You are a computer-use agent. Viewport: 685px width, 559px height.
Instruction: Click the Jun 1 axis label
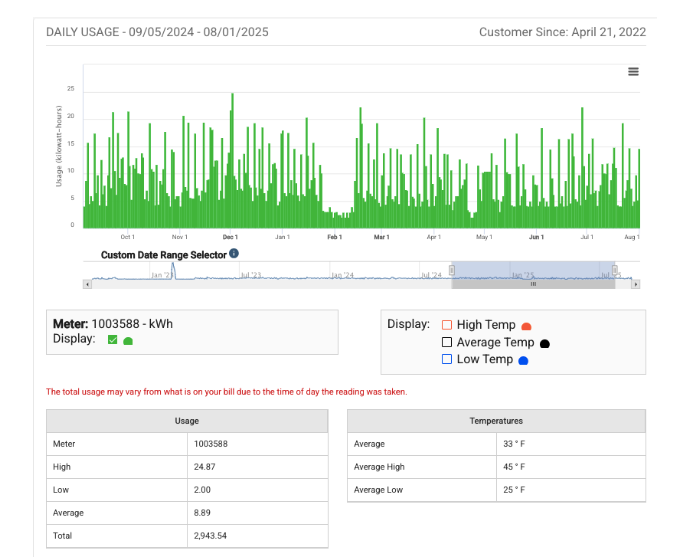point(536,237)
